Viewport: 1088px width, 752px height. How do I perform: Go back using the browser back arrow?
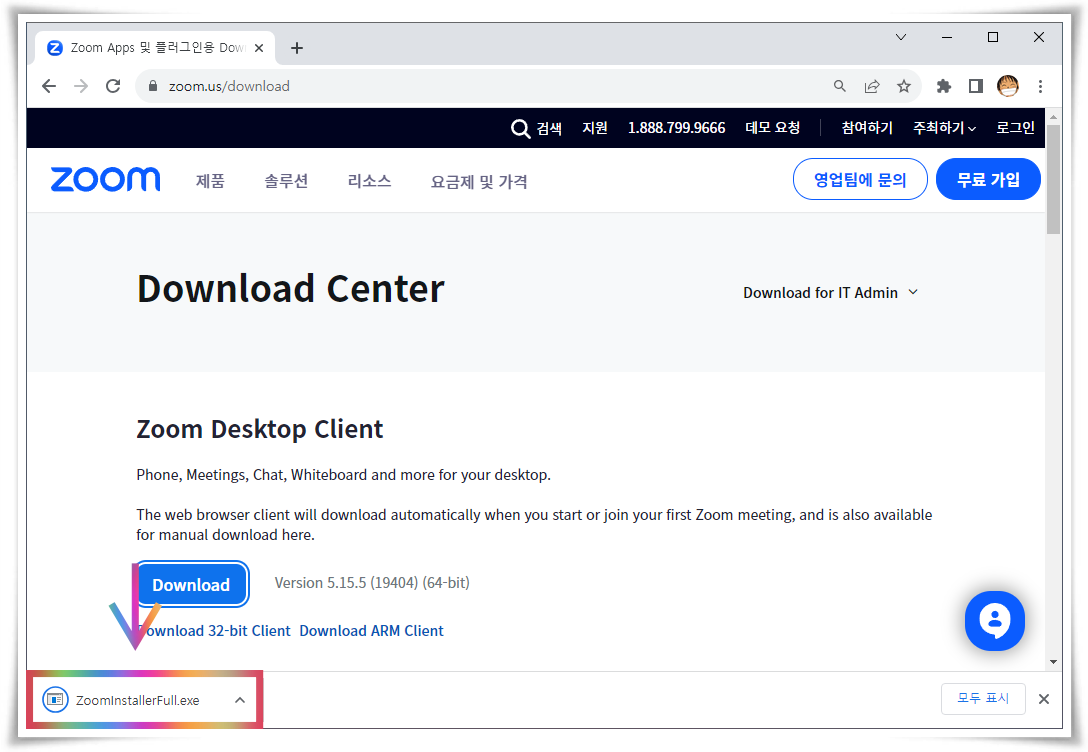coord(49,86)
